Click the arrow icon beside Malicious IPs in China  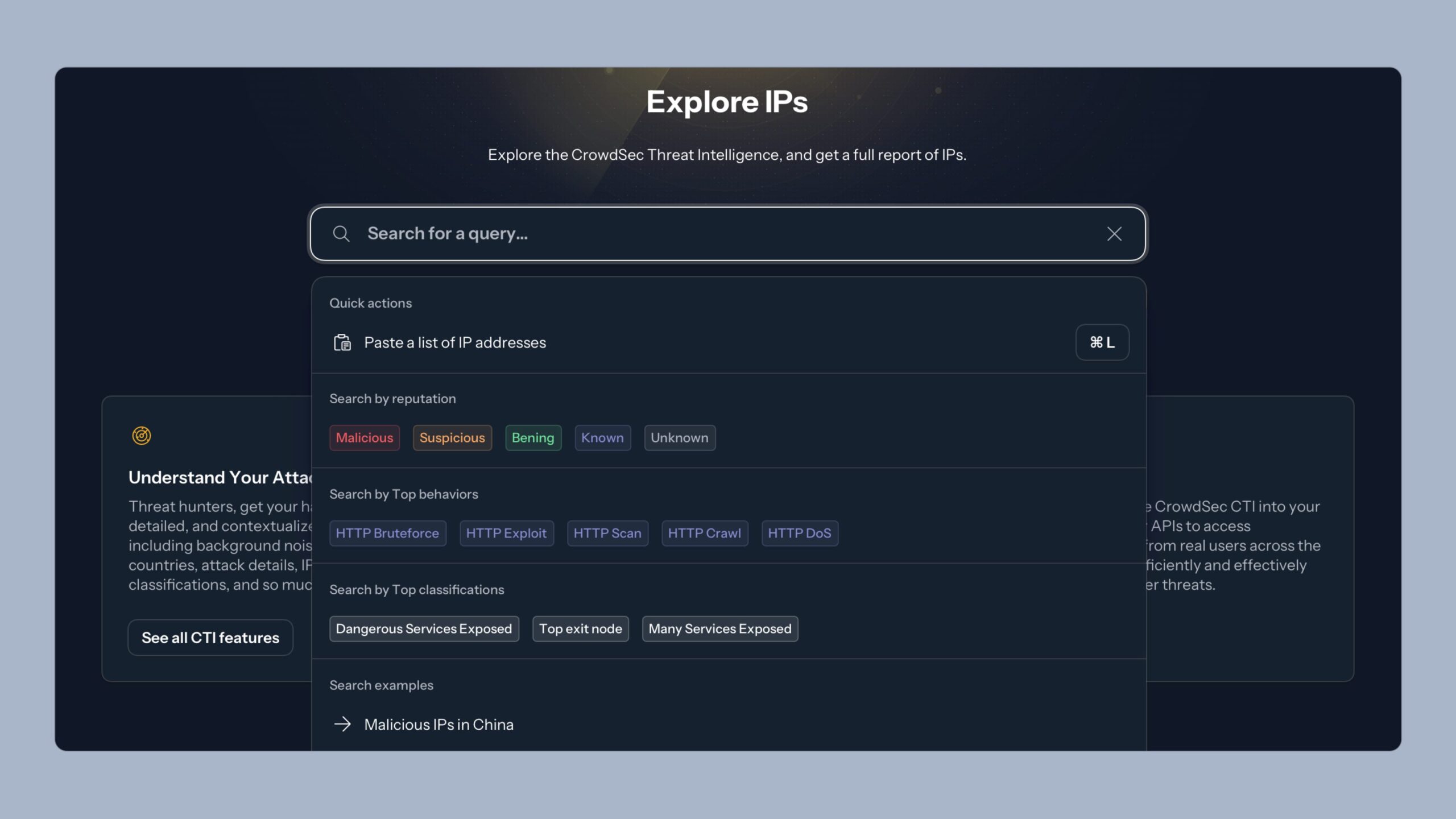pyautogui.click(x=342, y=724)
